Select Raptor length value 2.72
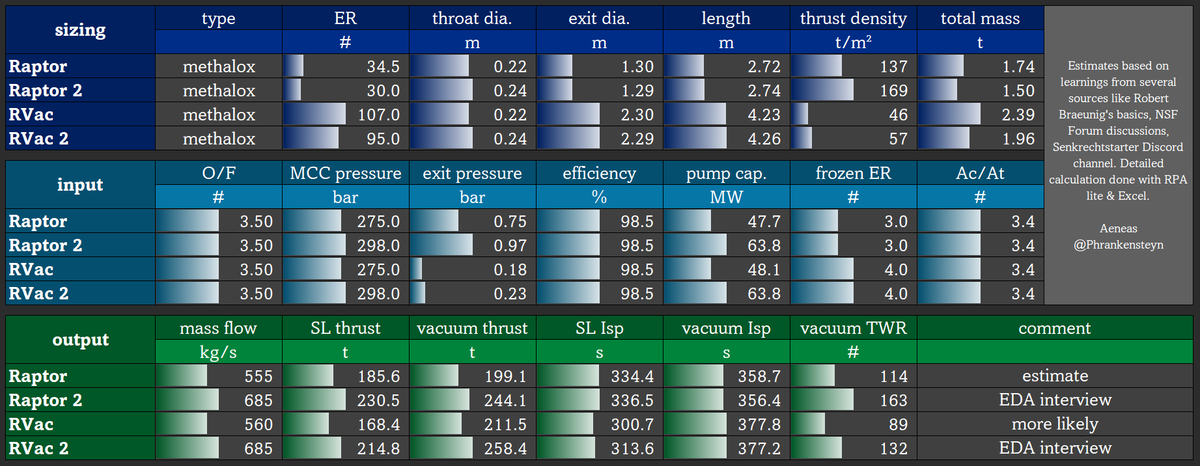1200x466 pixels. pos(725,67)
